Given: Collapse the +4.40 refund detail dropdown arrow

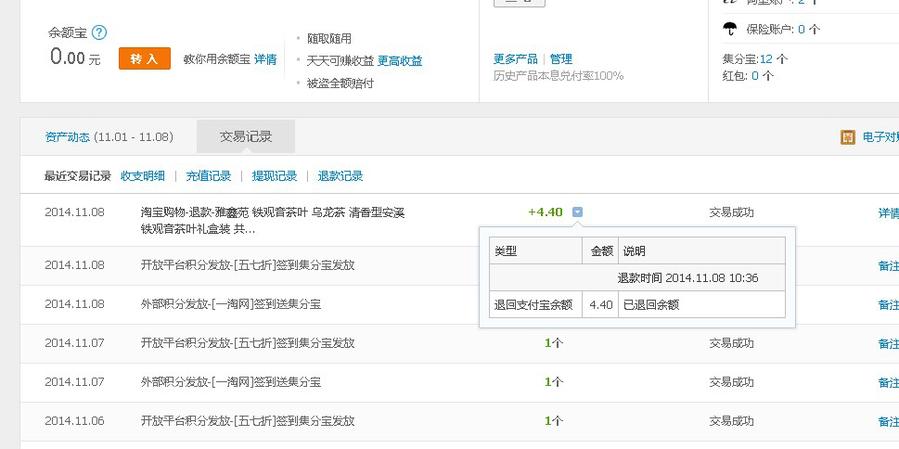Looking at the screenshot, I should [577, 212].
